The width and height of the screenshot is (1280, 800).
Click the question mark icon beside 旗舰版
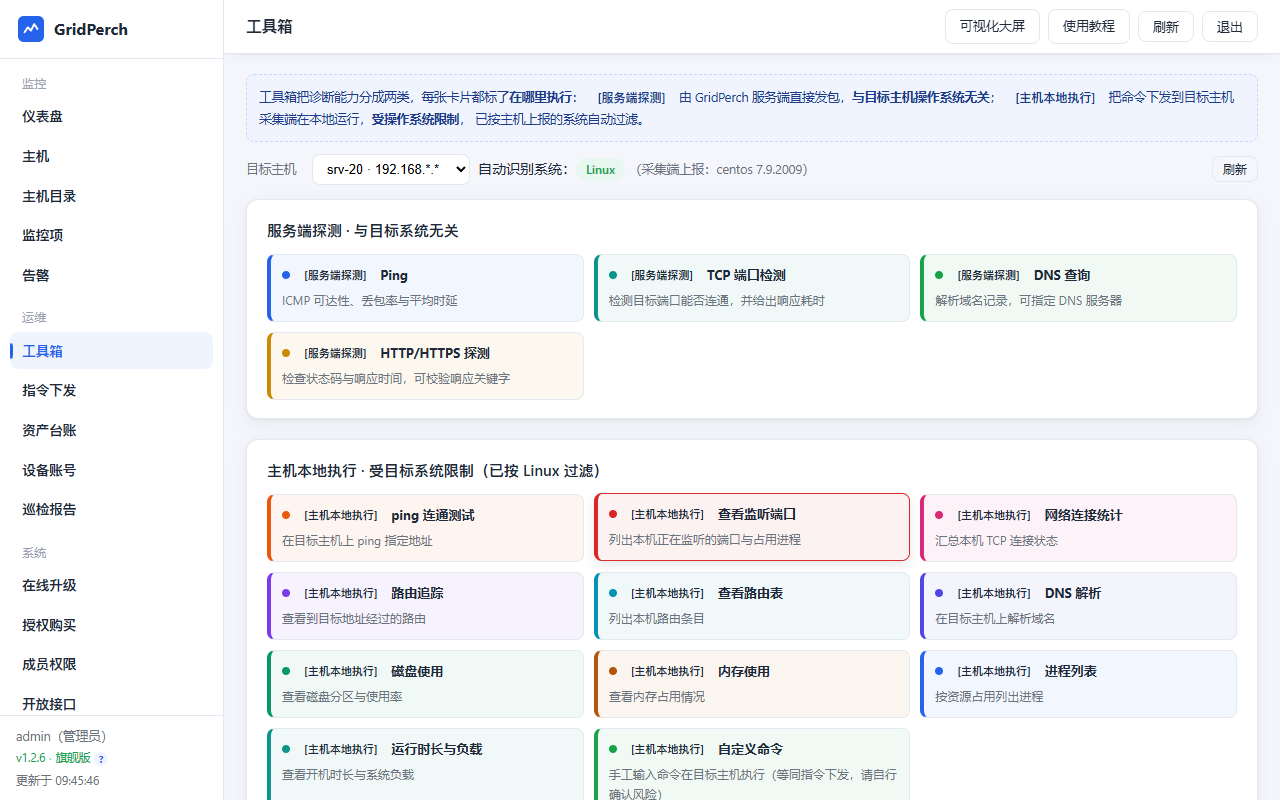[101, 759]
